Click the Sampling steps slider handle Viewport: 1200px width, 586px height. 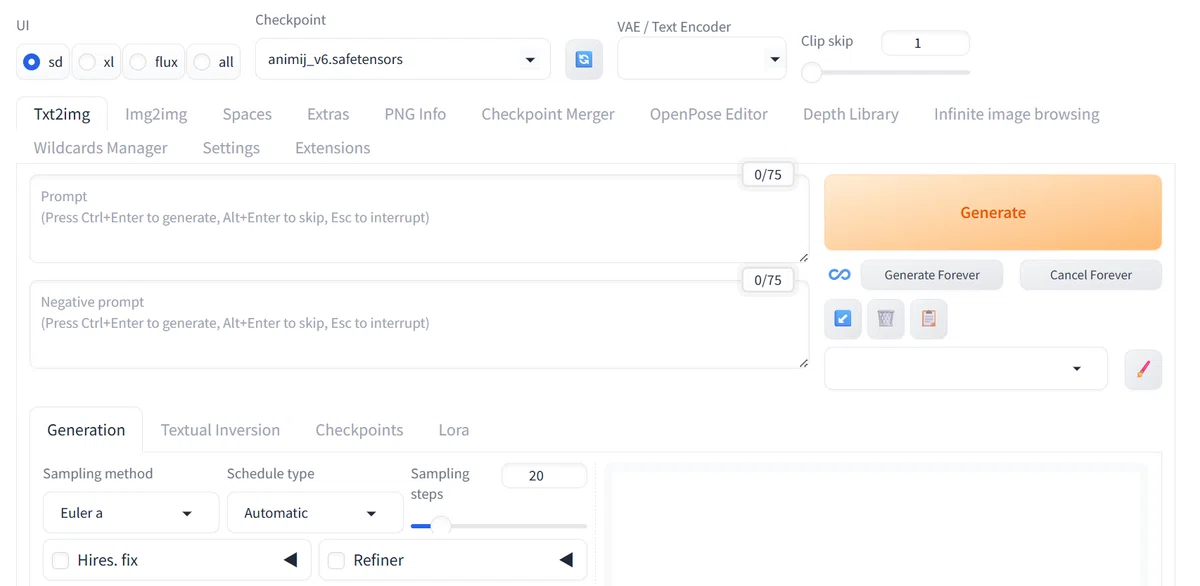pyautogui.click(x=441, y=525)
